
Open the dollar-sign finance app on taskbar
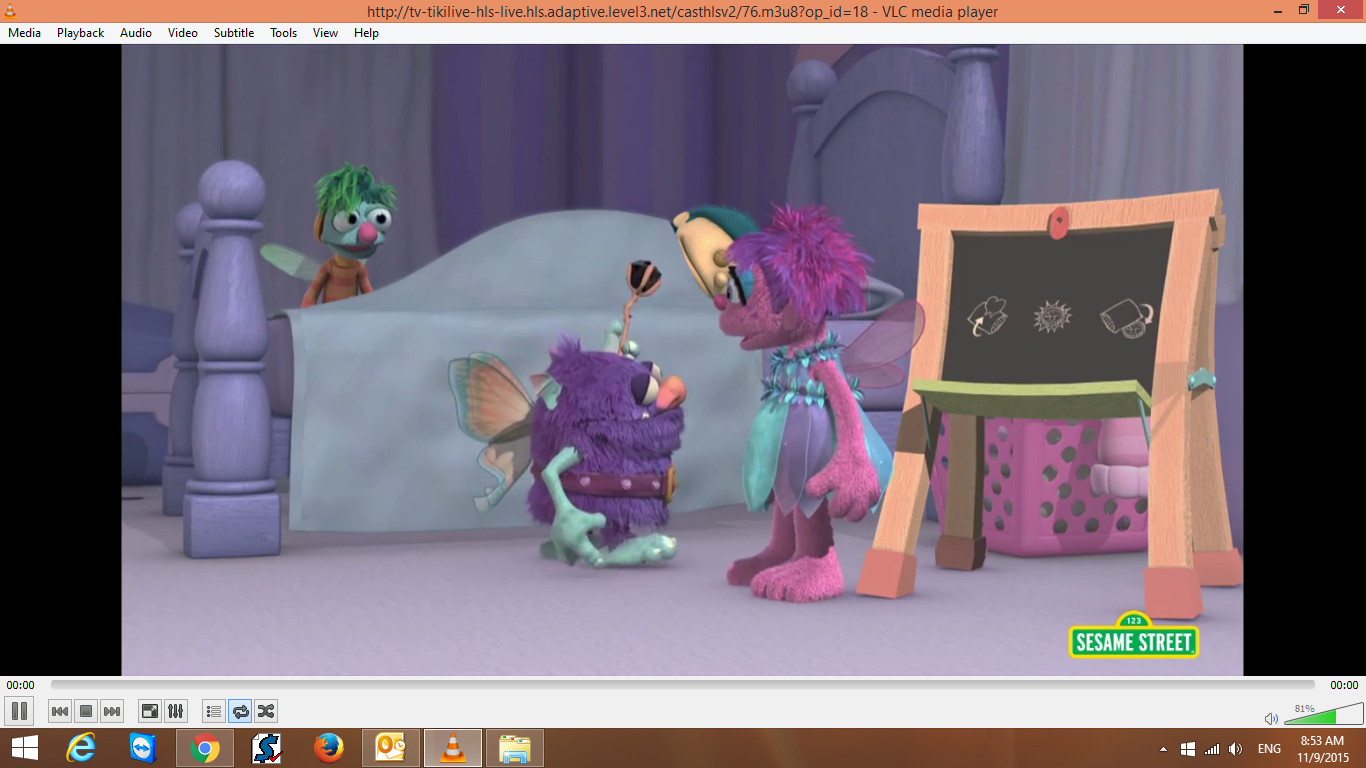coord(267,748)
